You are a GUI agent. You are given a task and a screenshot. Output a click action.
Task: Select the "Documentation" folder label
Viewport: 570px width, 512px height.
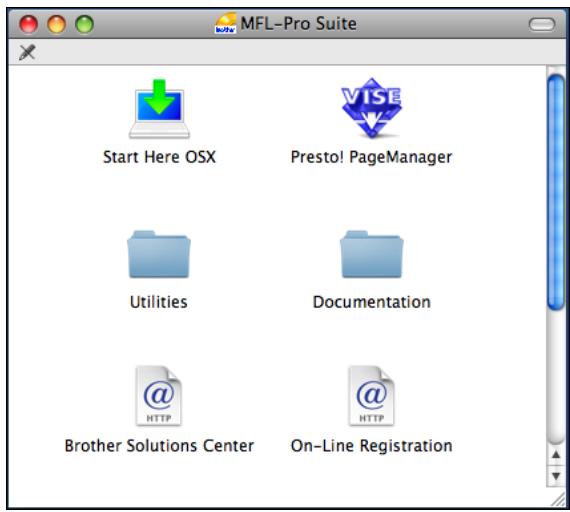(x=372, y=302)
